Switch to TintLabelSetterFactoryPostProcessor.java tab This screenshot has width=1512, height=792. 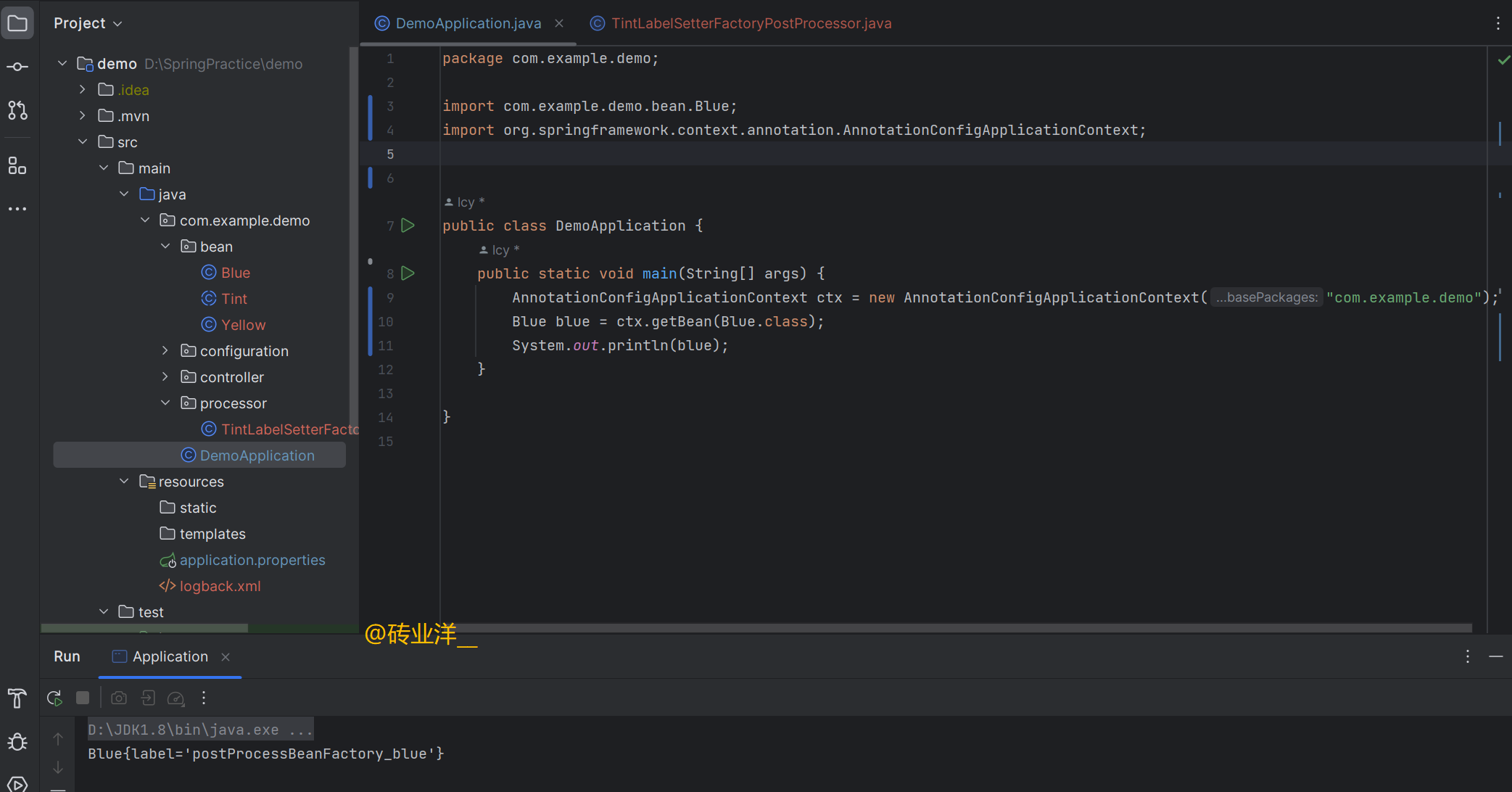point(751,22)
